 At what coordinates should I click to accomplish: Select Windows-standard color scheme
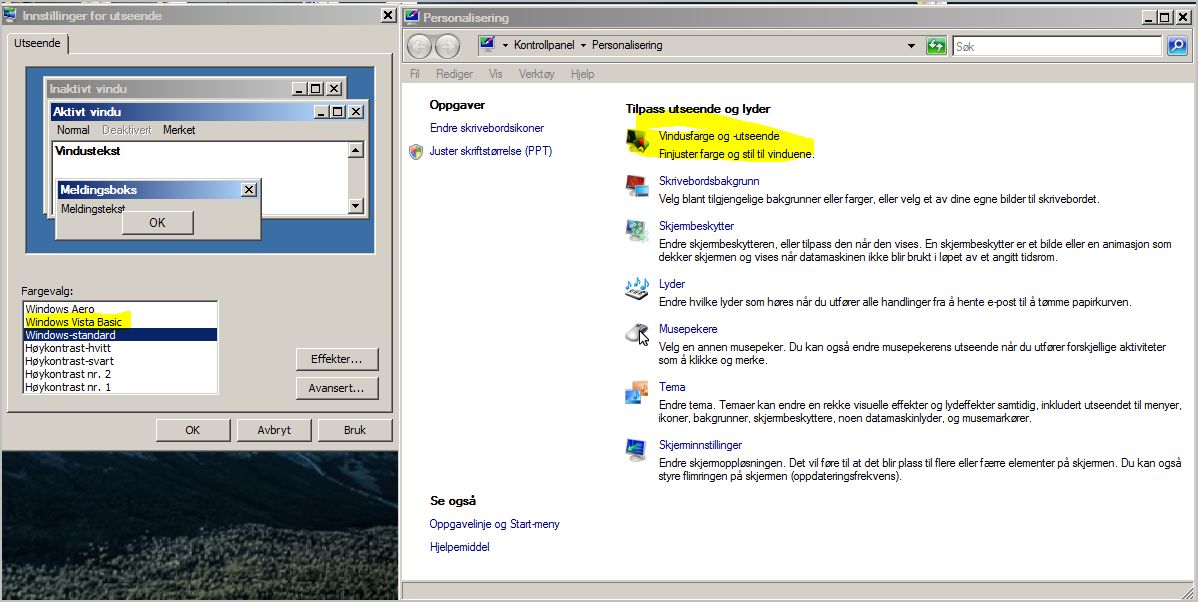(120, 335)
